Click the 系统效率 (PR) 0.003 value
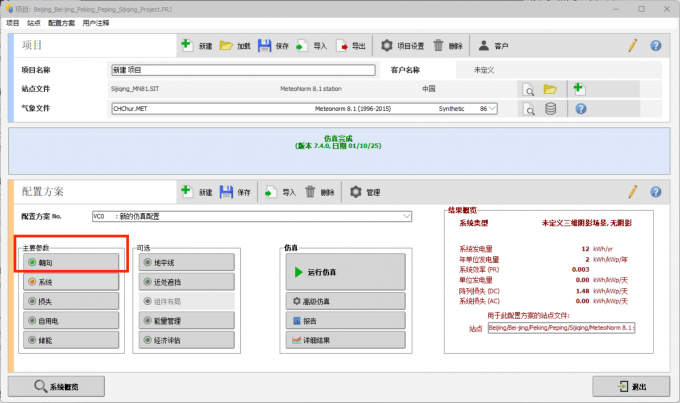The height and width of the screenshot is (403, 680). point(580,269)
